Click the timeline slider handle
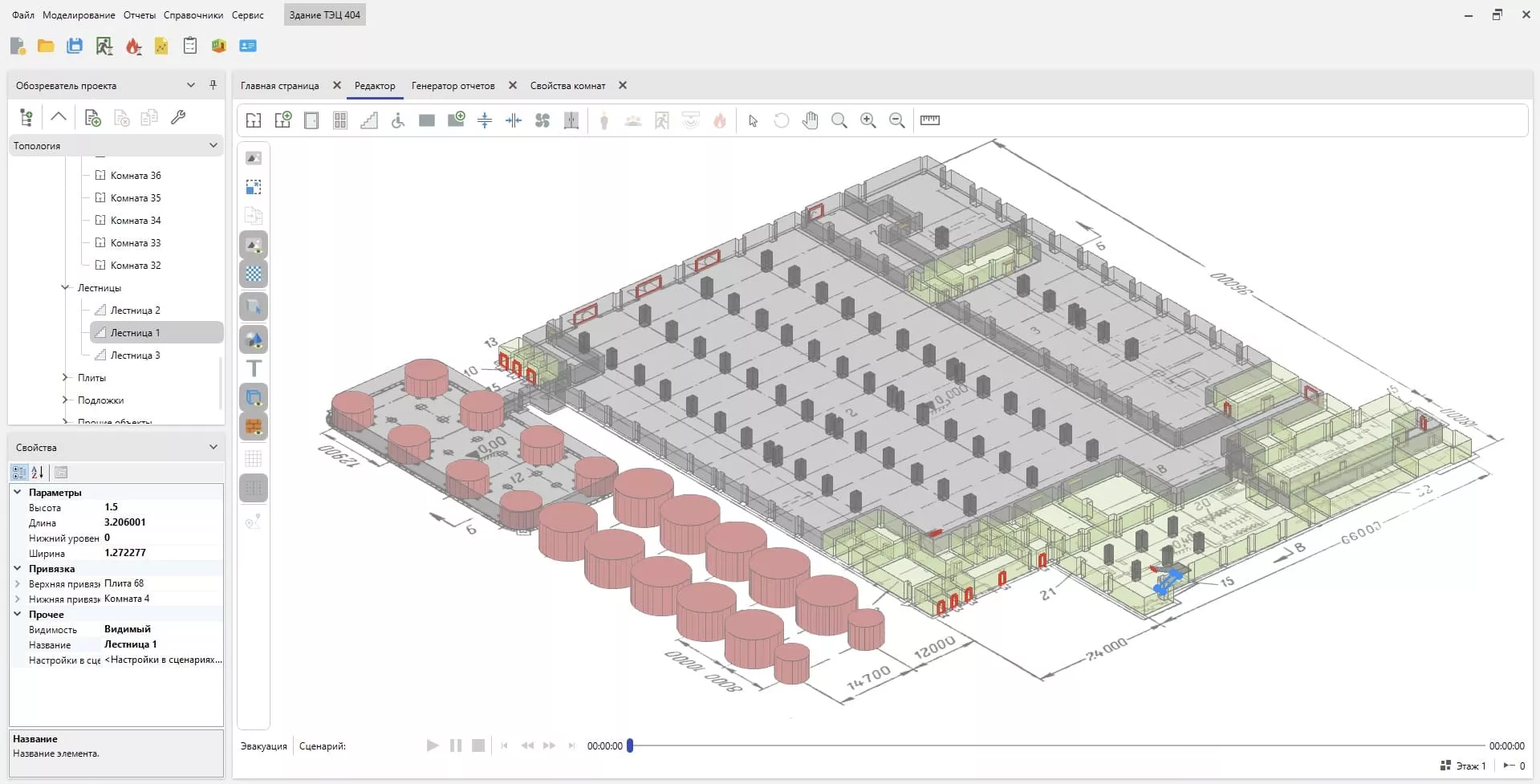Screen dimensions: 1540x784 630,745
